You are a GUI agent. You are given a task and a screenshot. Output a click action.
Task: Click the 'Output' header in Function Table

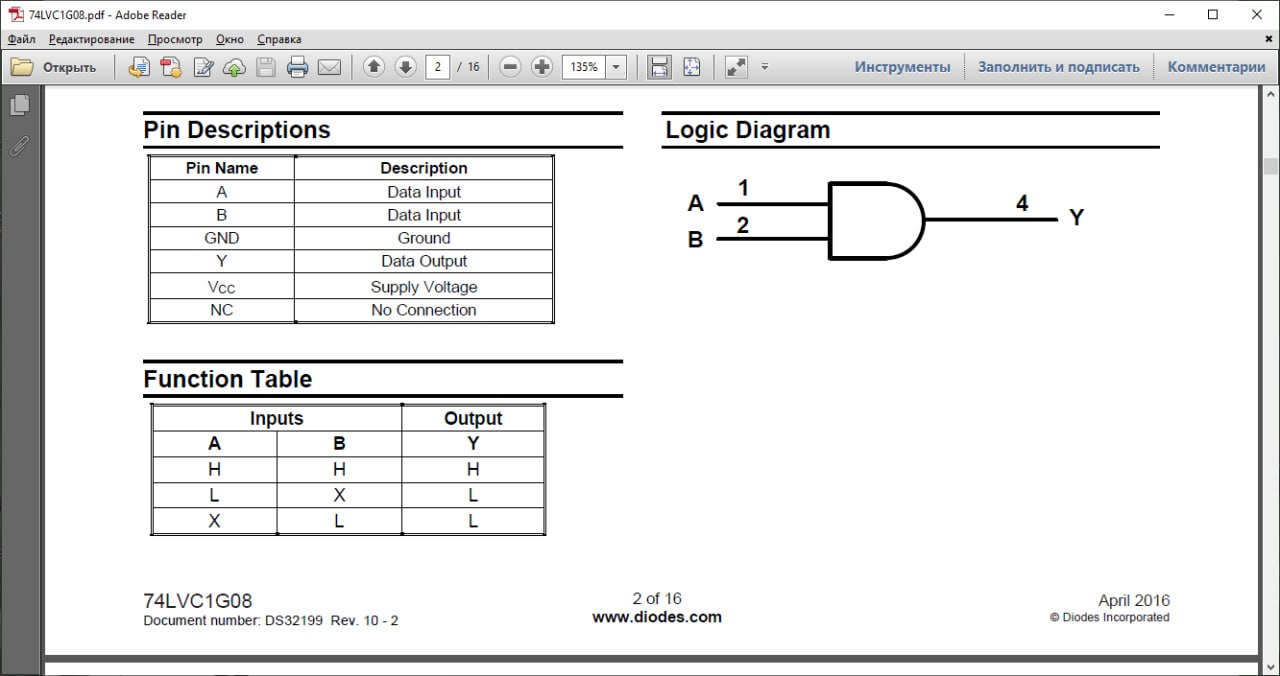click(x=473, y=419)
